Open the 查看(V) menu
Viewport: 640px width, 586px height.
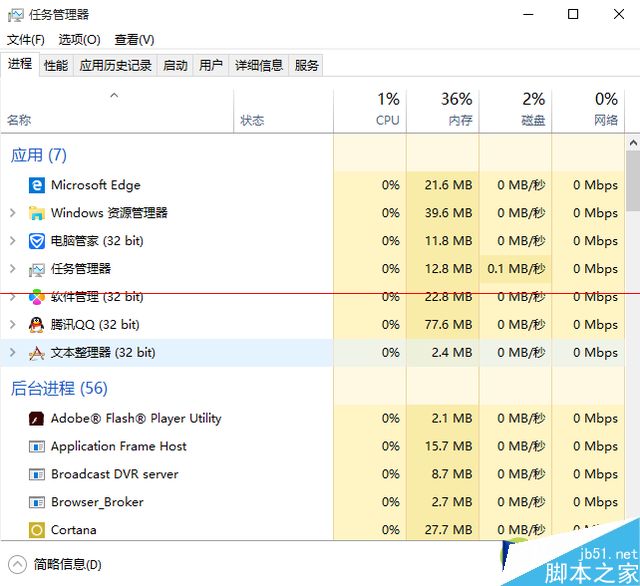134,39
